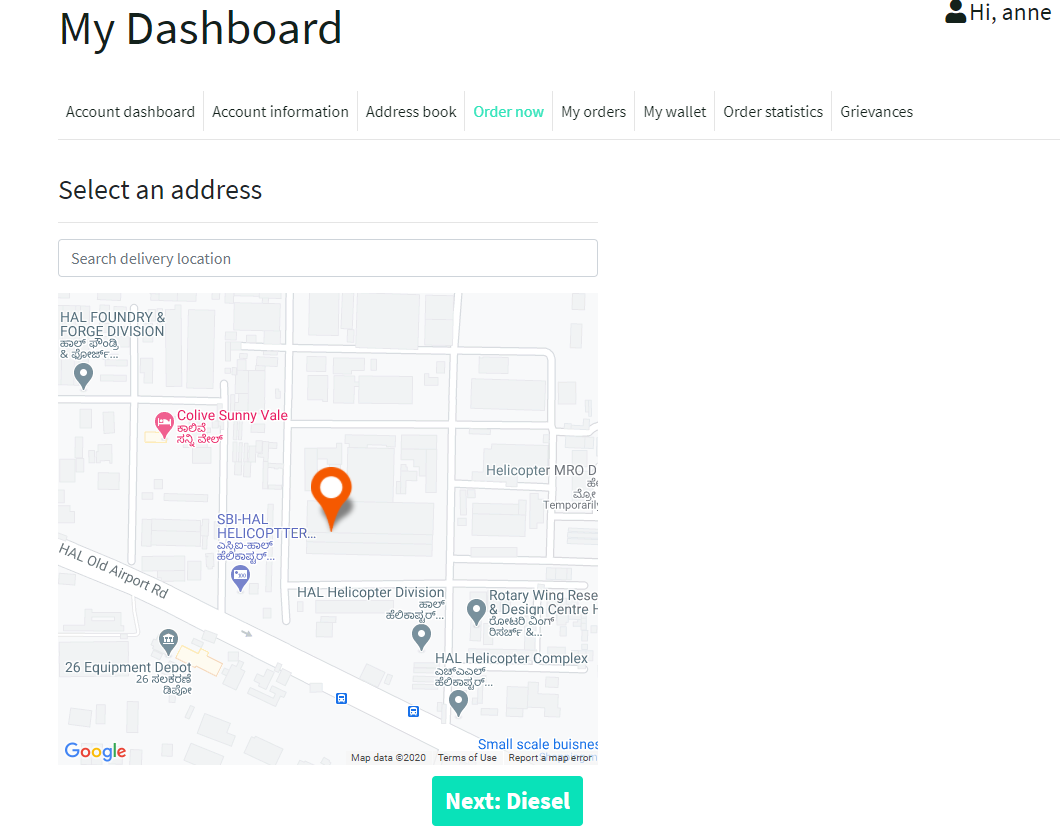Click the Map data ©2020 text

(388, 758)
